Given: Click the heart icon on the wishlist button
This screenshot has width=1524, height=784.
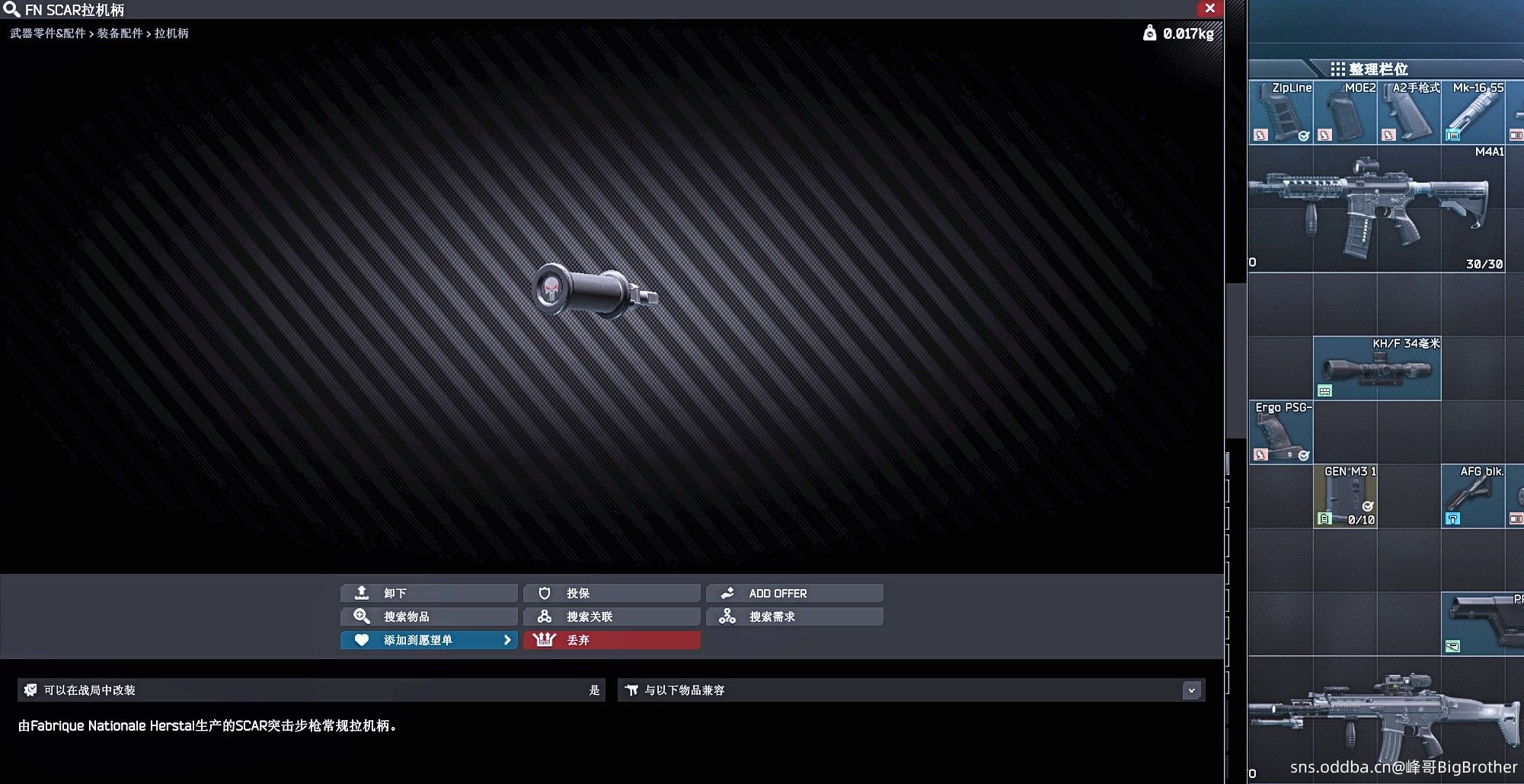Looking at the screenshot, I should (362, 640).
